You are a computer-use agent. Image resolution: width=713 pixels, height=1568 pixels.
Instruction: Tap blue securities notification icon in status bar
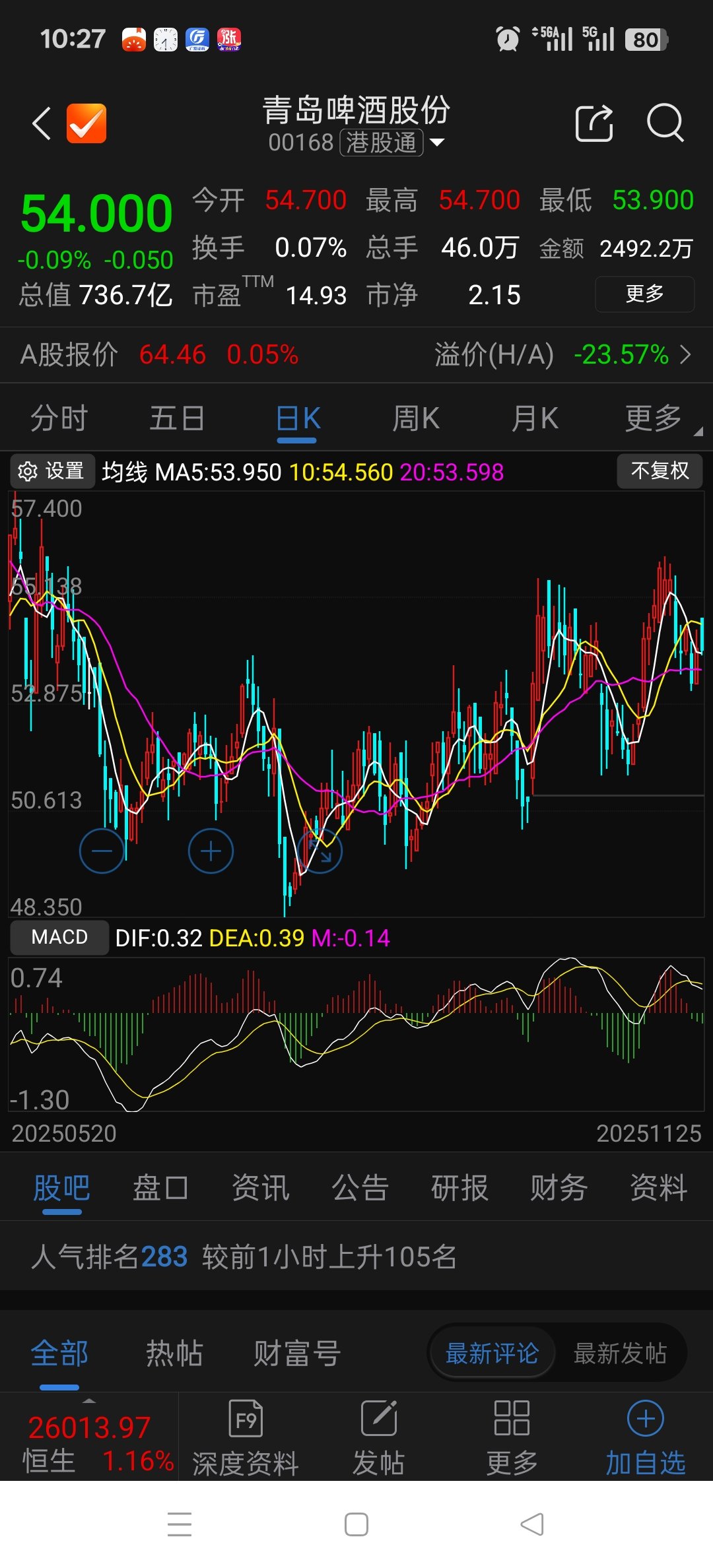click(197, 40)
